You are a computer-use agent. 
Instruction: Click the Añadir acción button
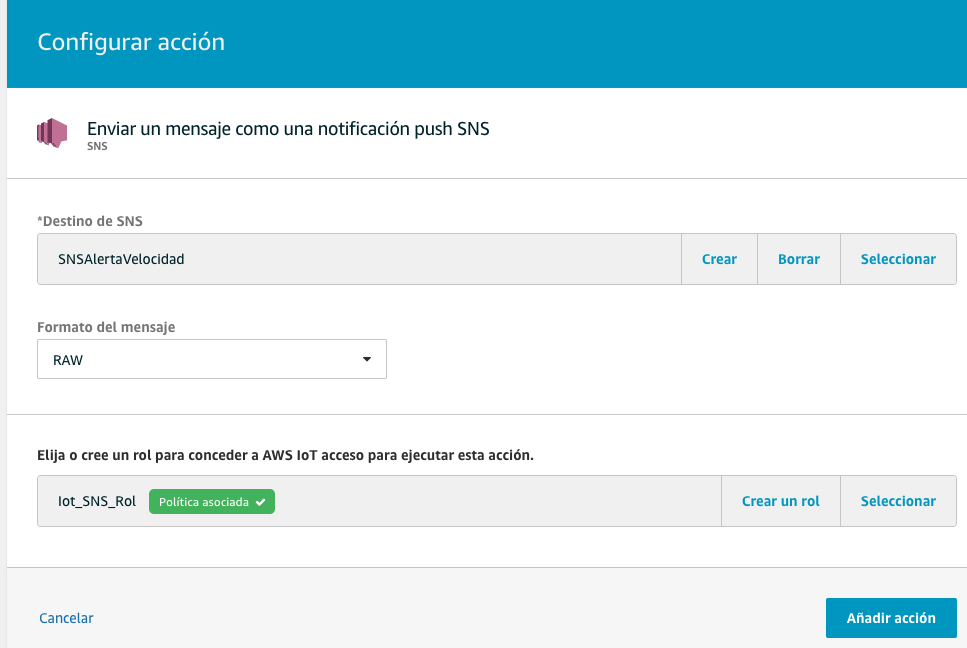pos(891,618)
